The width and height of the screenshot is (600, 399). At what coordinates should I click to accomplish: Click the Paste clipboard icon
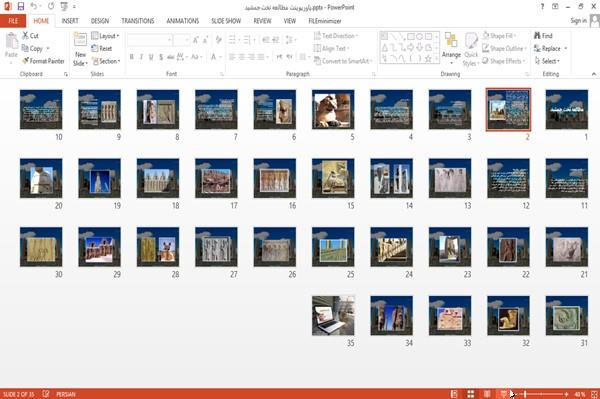[11, 41]
